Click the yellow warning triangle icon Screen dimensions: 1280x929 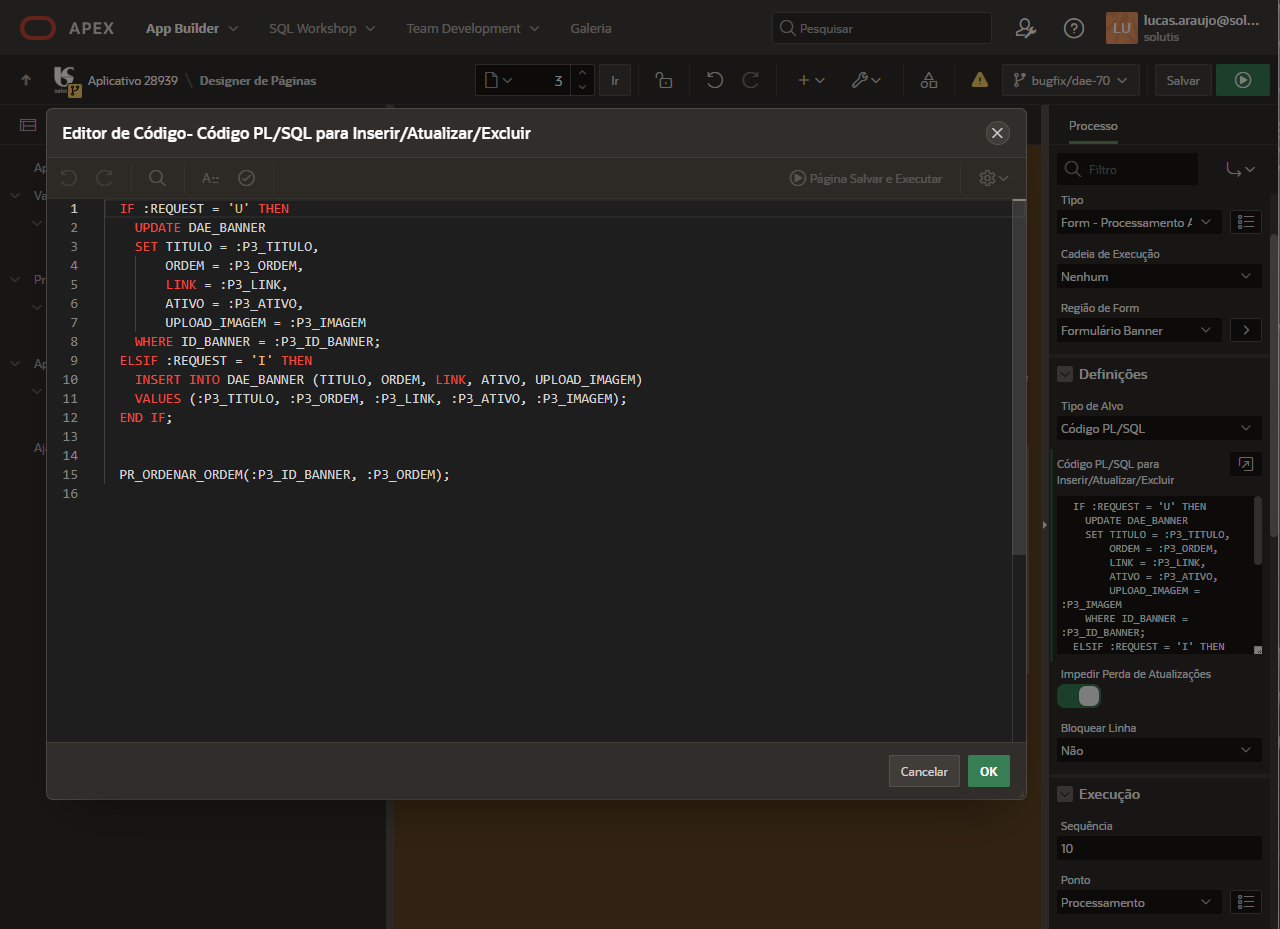pos(979,80)
